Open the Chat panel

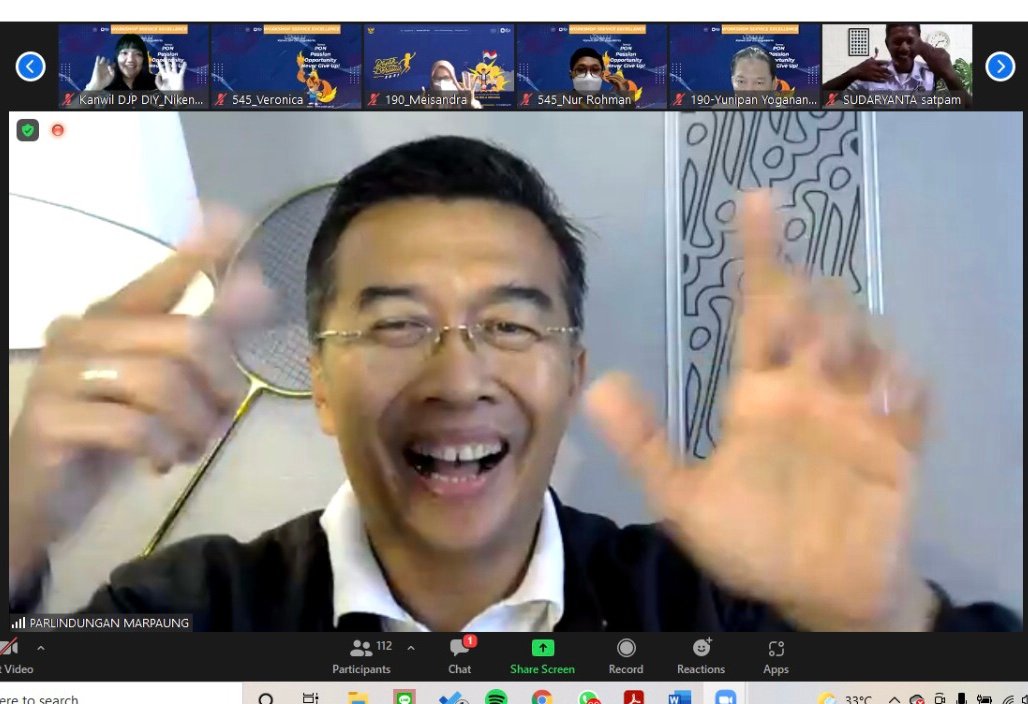coord(459,656)
